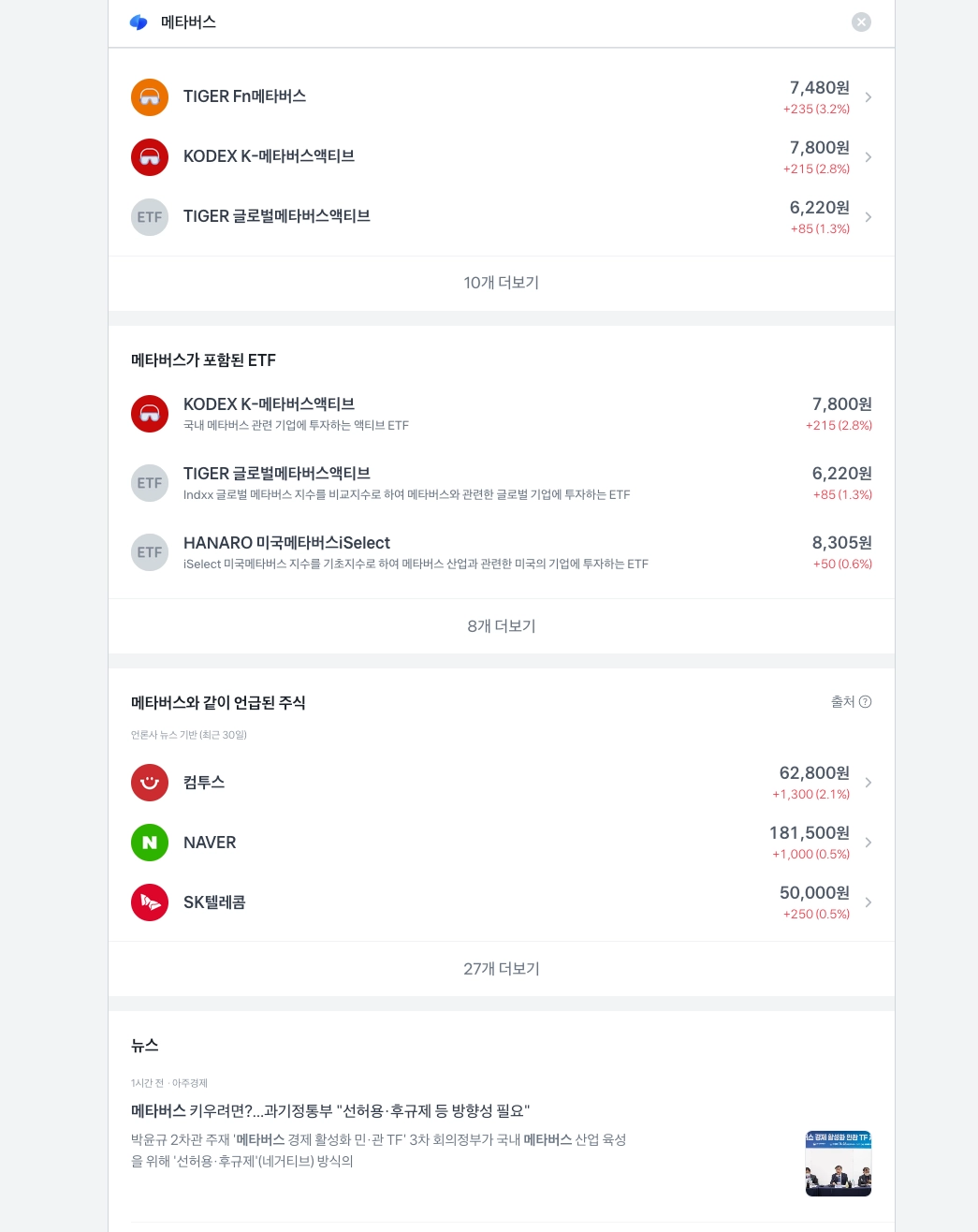Click the SK텔레콤 logo icon
The width and height of the screenshot is (978, 1232).
[150, 902]
